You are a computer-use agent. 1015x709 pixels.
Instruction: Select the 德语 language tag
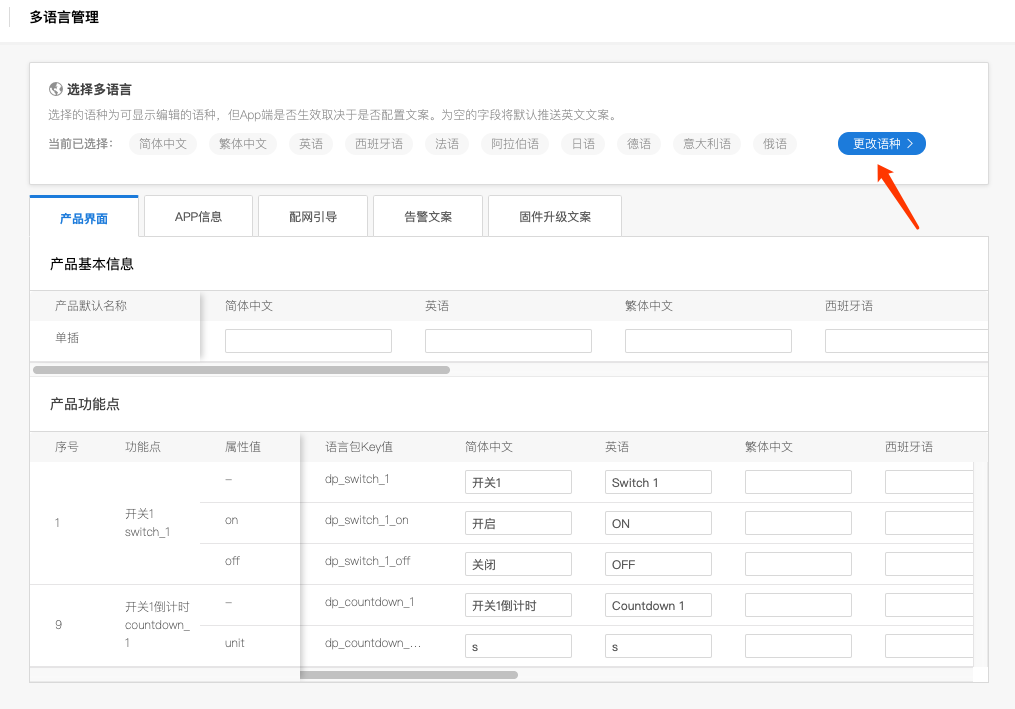(x=639, y=144)
